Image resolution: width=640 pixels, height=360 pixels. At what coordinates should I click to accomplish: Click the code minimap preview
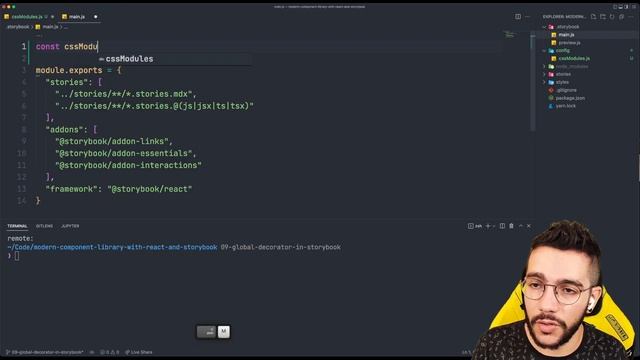pyautogui.click(x=509, y=34)
